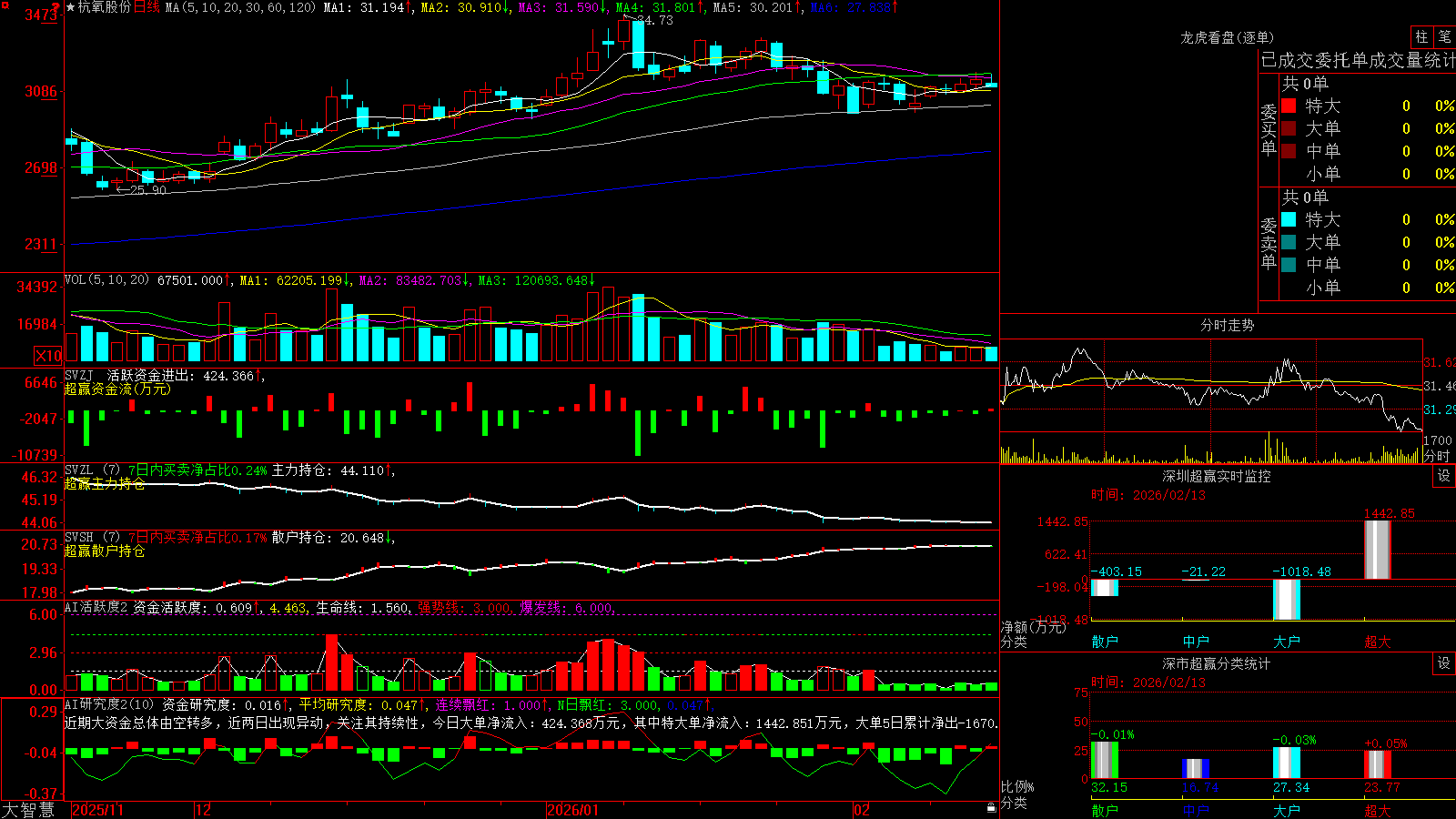Open 设 settings for 深市超赢分类统计
Viewport: 1456px width, 819px height.
click(x=1444, y=663)
